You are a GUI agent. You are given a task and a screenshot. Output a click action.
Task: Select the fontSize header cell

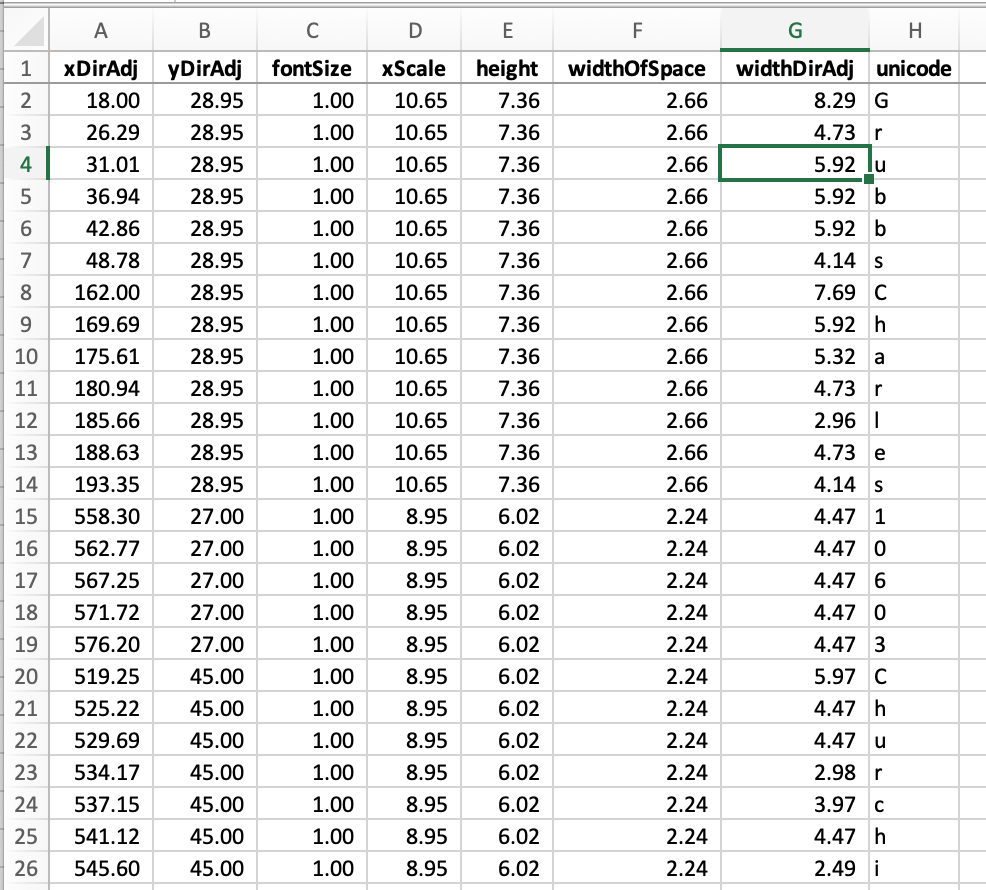[312, 68]
